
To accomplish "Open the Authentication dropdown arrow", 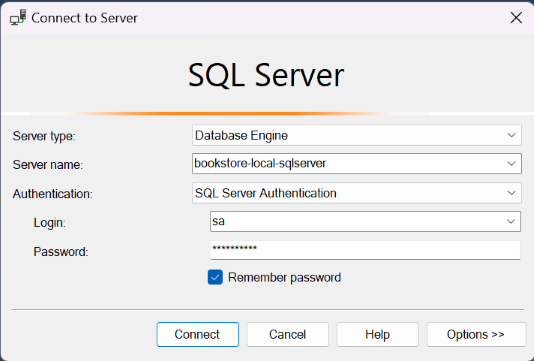I will [x=511, y=193].
